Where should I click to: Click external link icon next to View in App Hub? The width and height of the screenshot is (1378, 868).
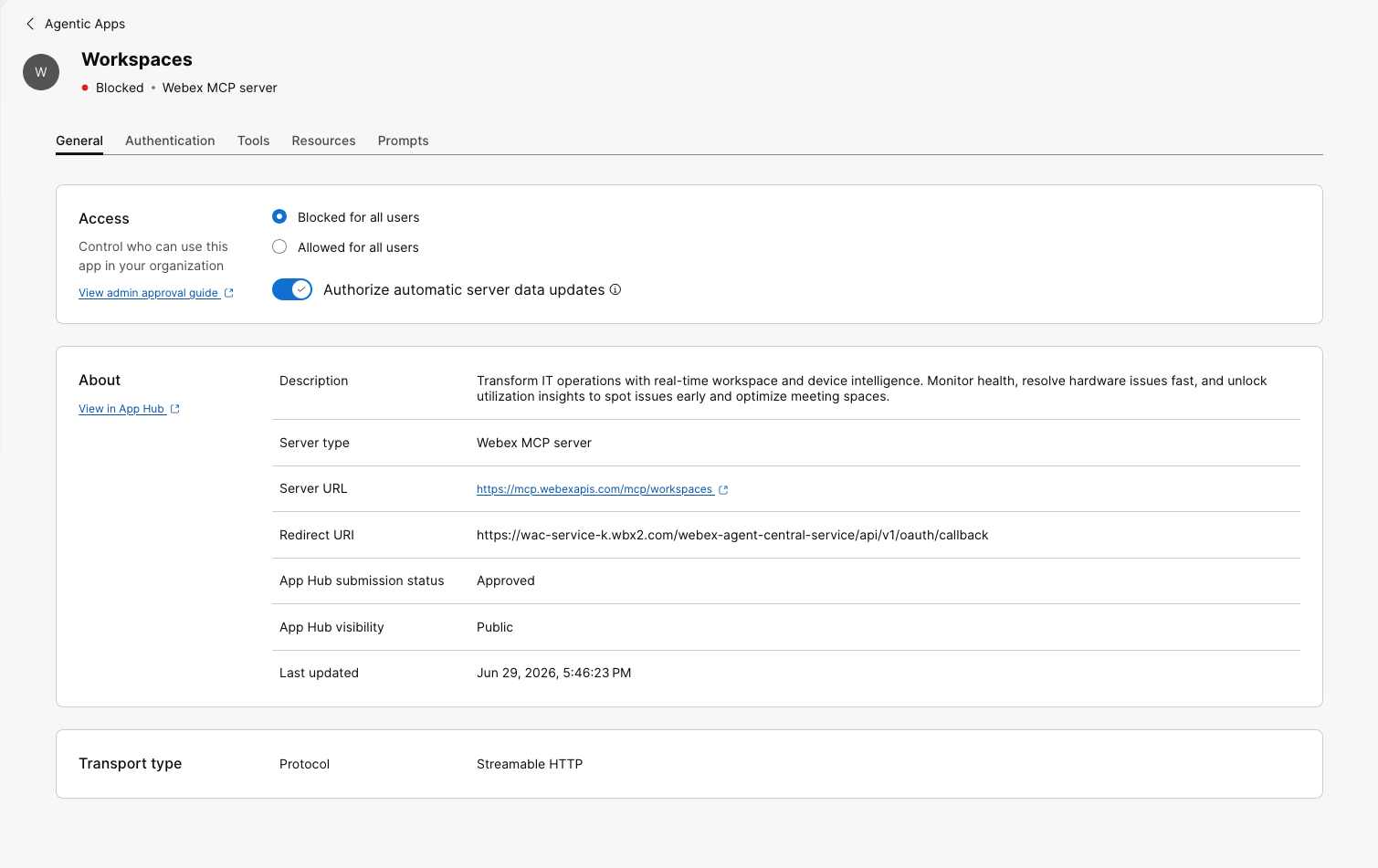pos(175,409)
